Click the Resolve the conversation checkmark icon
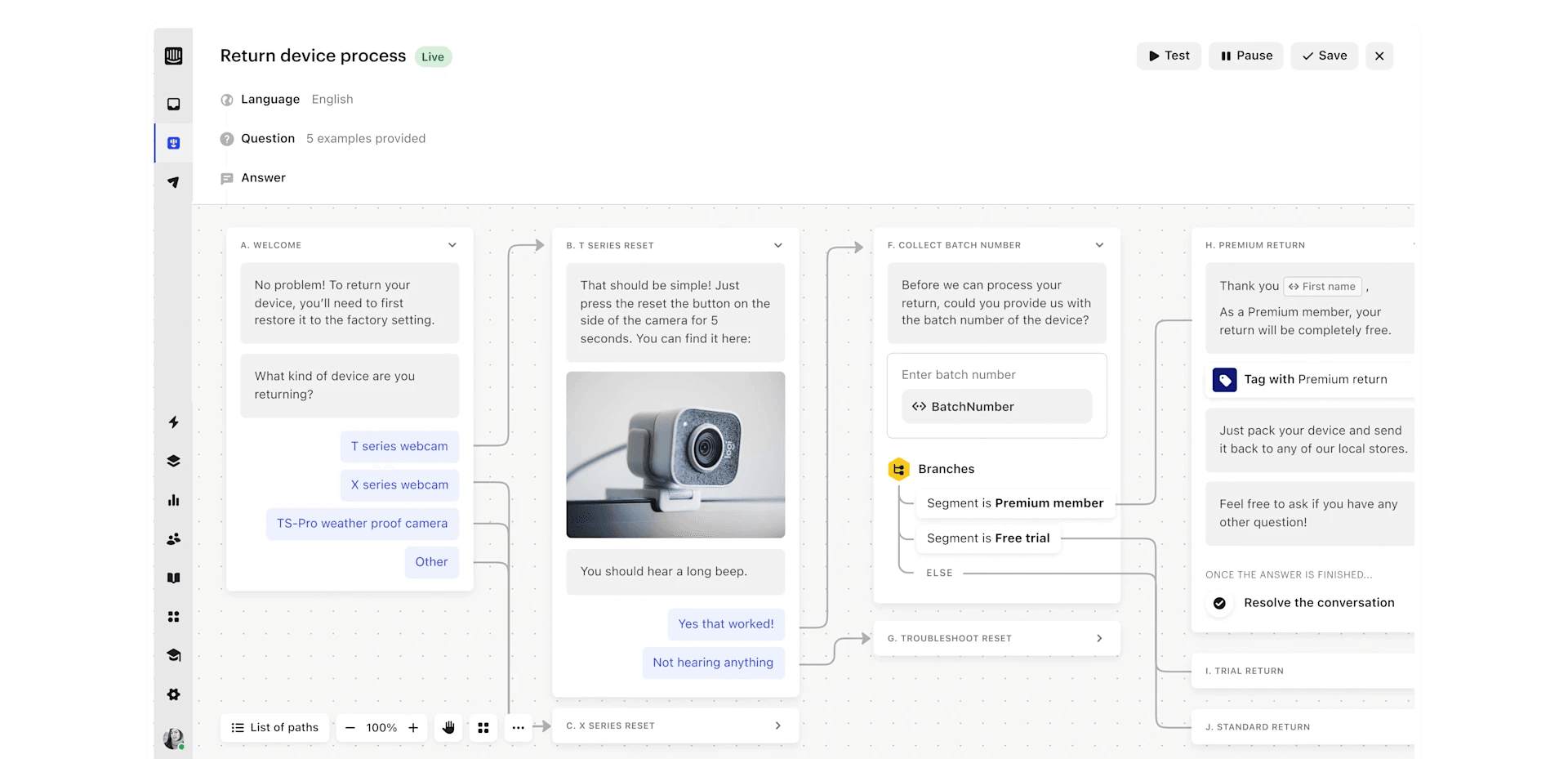1568x759 pixels. coord(1219,603)
